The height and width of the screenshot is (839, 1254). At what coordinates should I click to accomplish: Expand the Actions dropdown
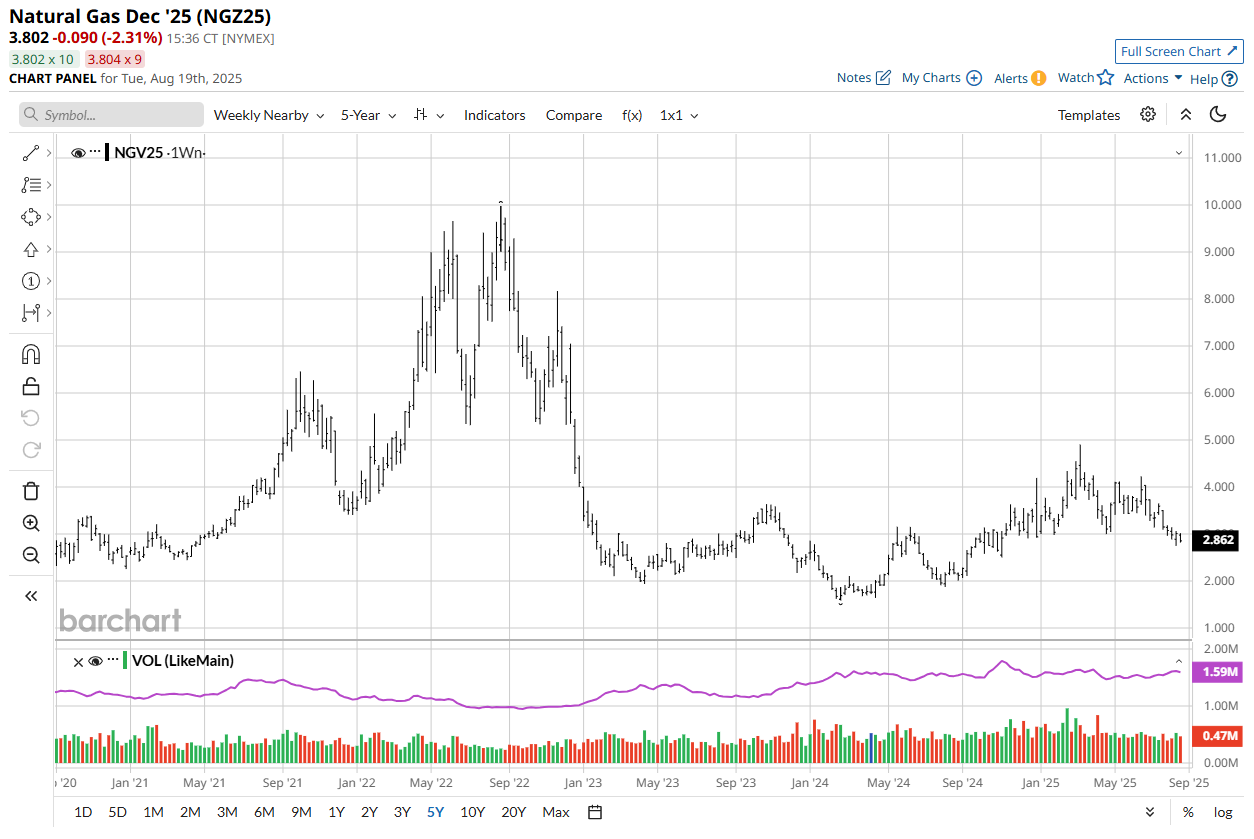[x=1153, y=78]
